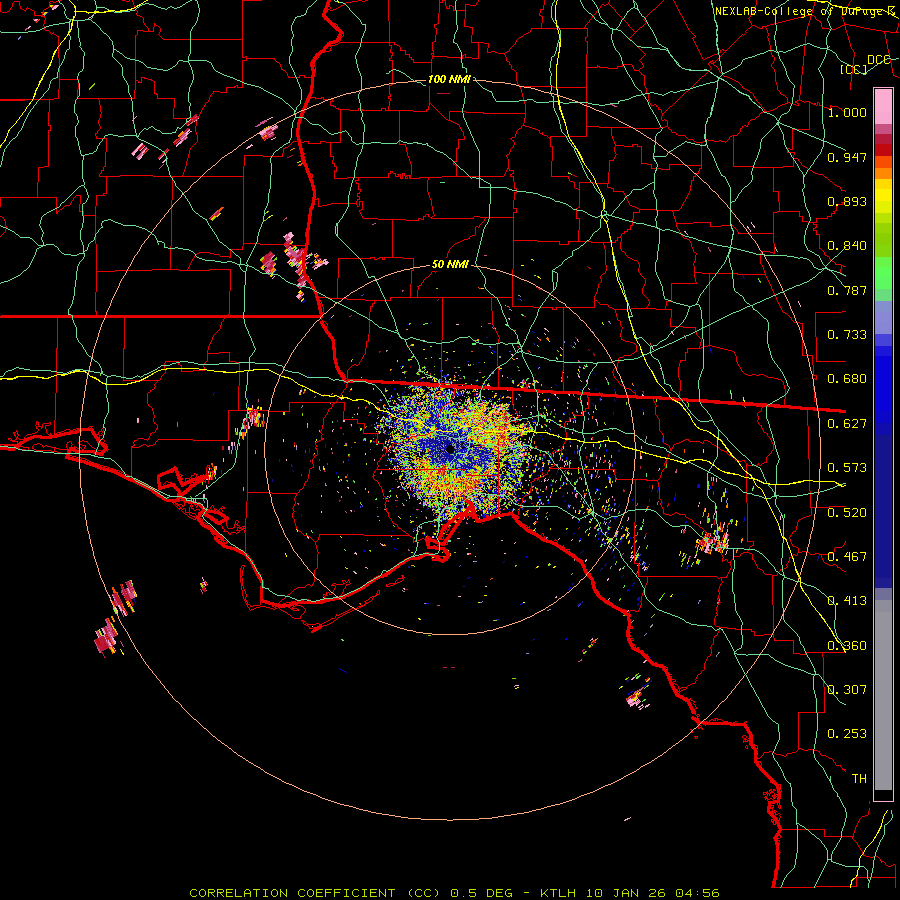The image size is (900, 900).
Task: Select the 100 NMI range ring label
Action: 449,79
